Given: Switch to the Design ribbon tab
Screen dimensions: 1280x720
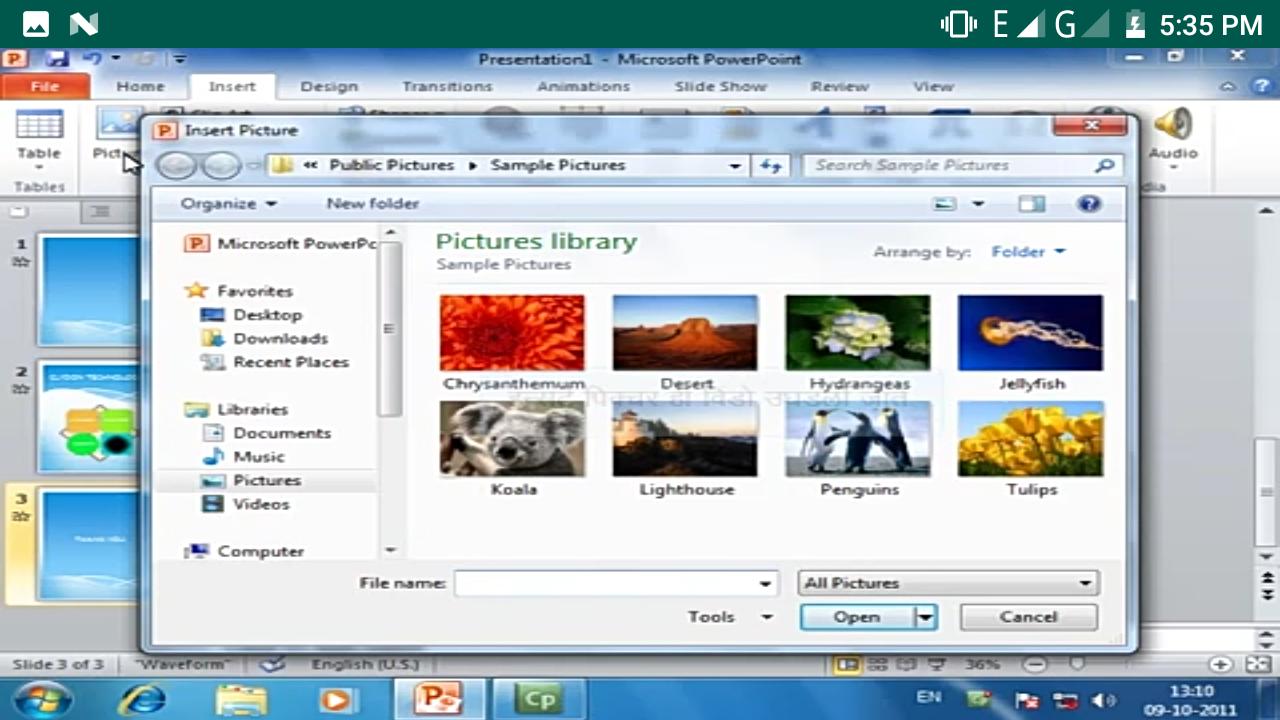Looking at the screenshot, I should [x=329, y=87].
